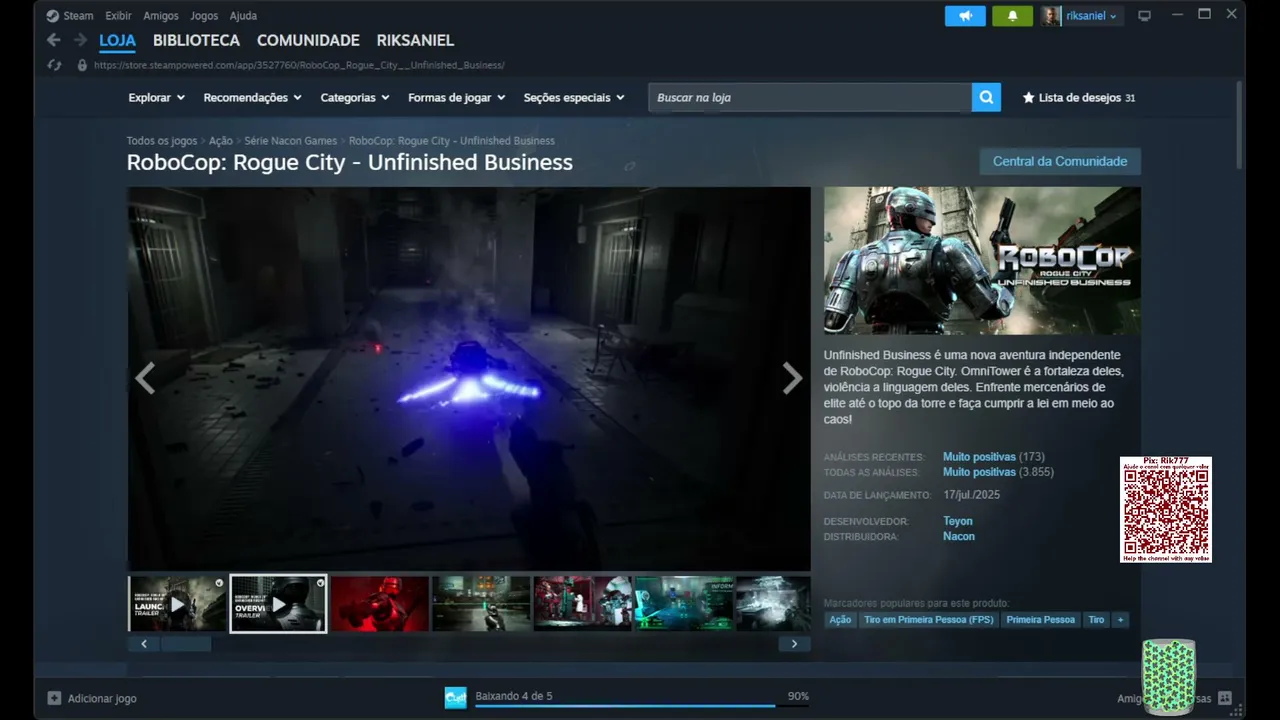Select the Overview Trailer thumbnail
Viewport: 1280px width, 720px height.
point(278,604)
